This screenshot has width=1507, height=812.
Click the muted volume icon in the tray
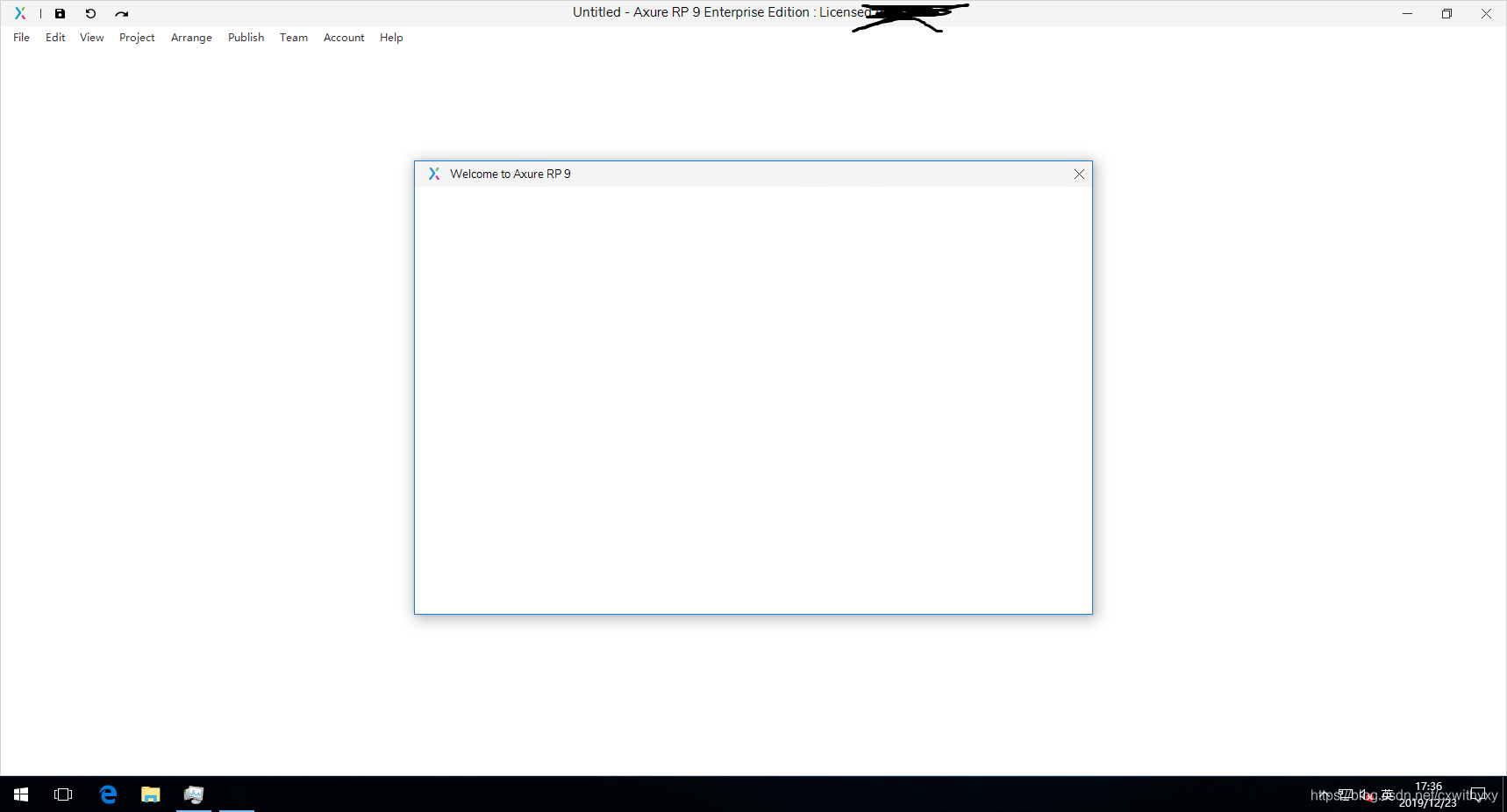[1368, 794]
